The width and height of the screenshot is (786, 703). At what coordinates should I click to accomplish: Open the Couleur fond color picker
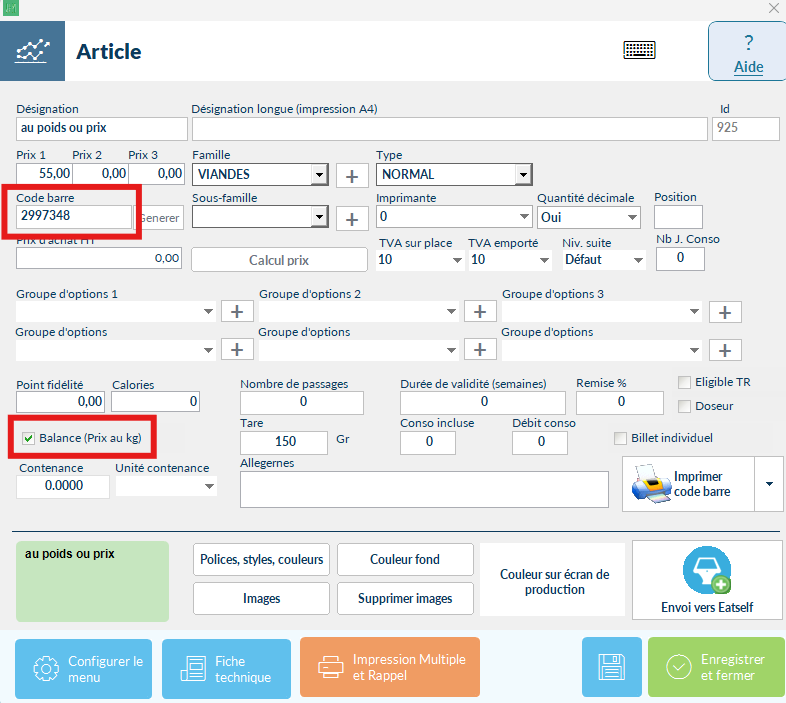(405, 559)
